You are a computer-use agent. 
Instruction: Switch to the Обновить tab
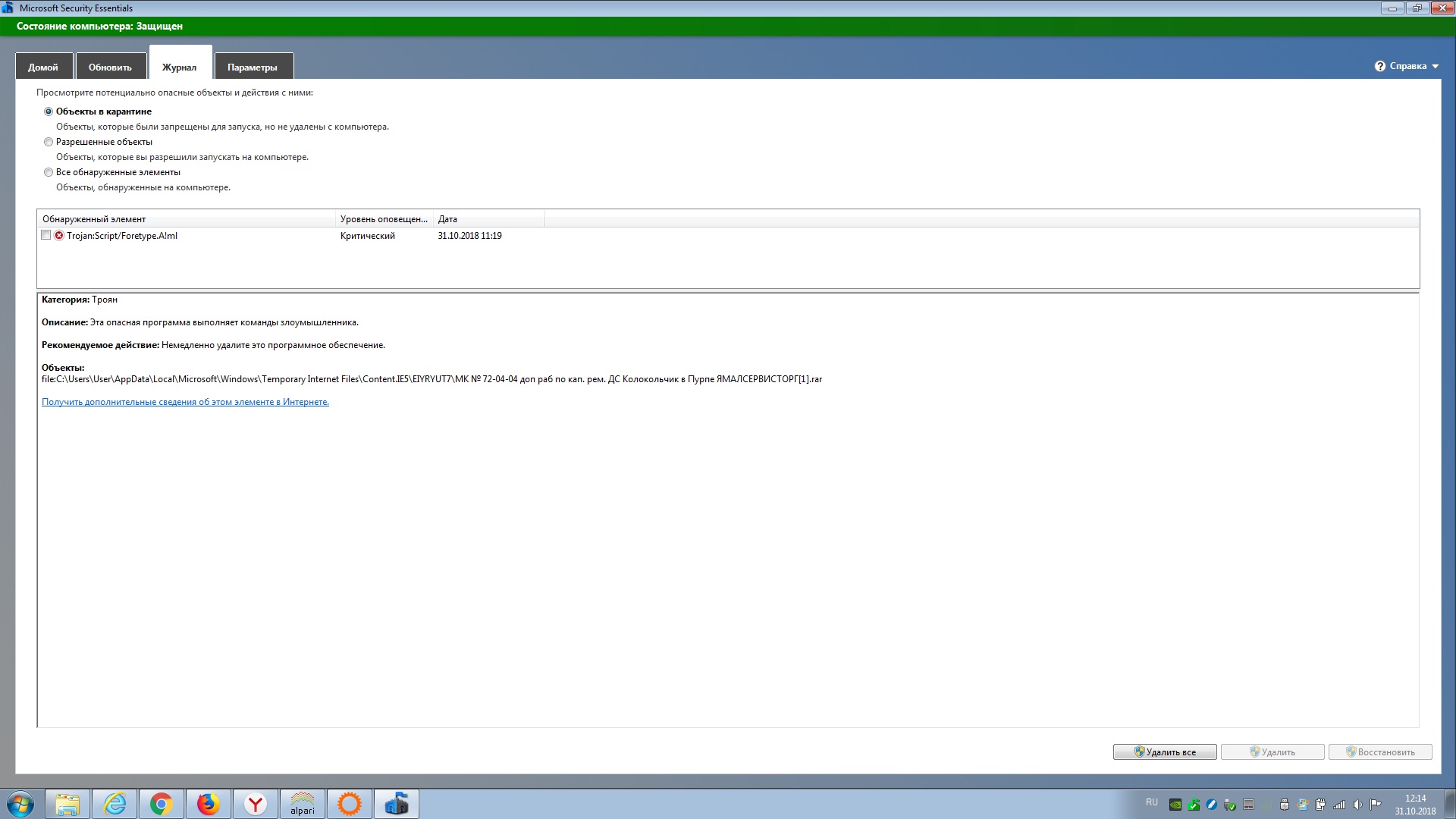pos(110,67)
